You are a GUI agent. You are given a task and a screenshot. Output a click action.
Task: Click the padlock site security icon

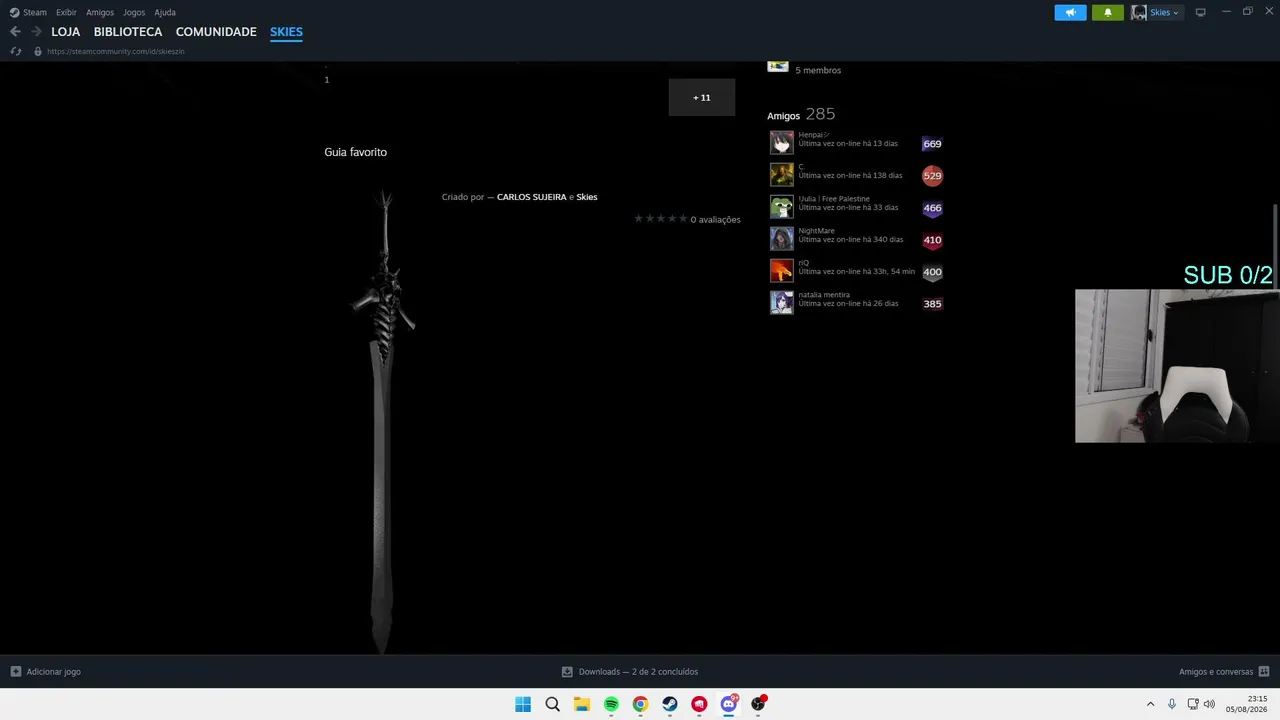click(x=38, y=51)
